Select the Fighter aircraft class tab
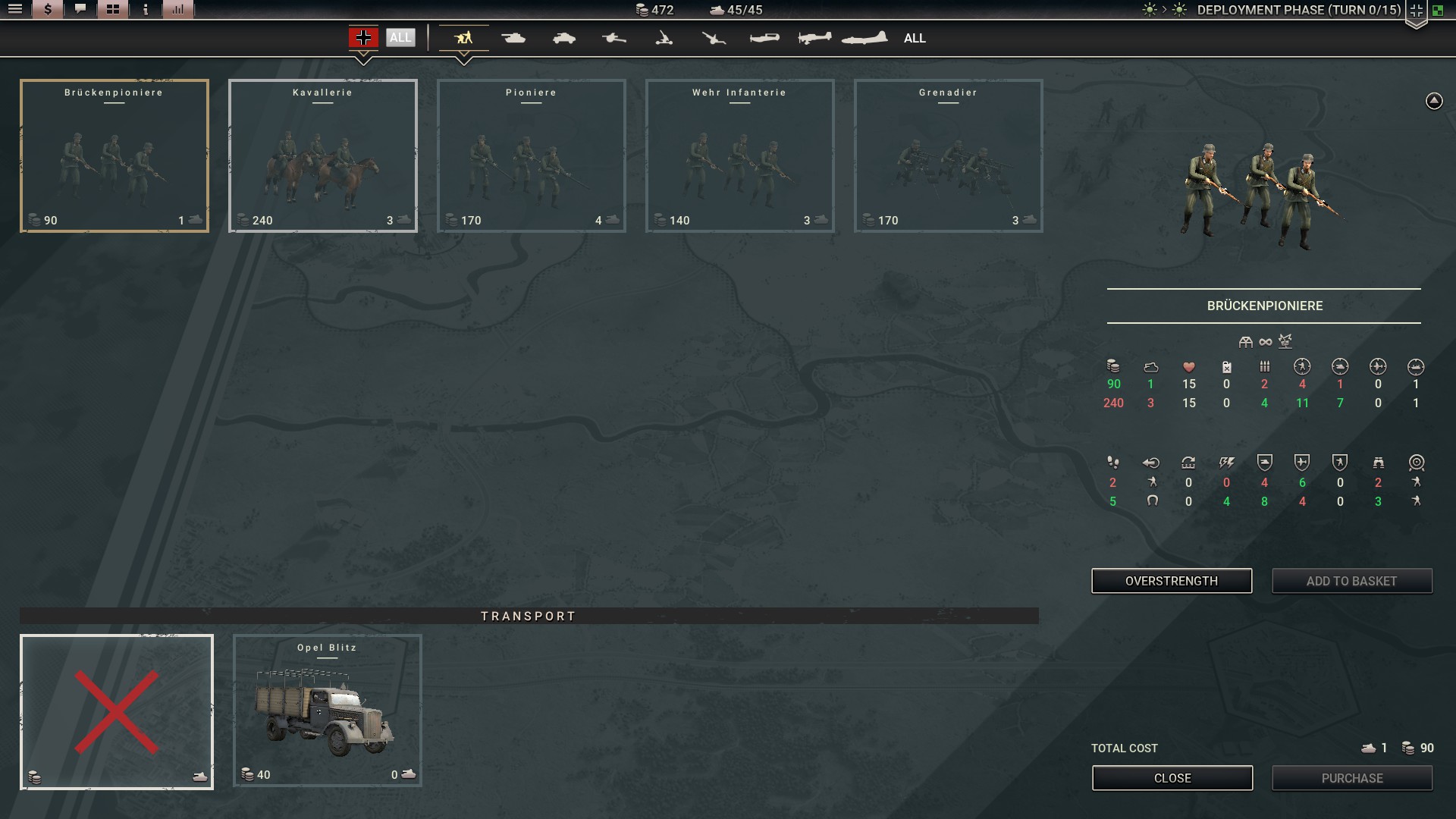 point(764,38)
